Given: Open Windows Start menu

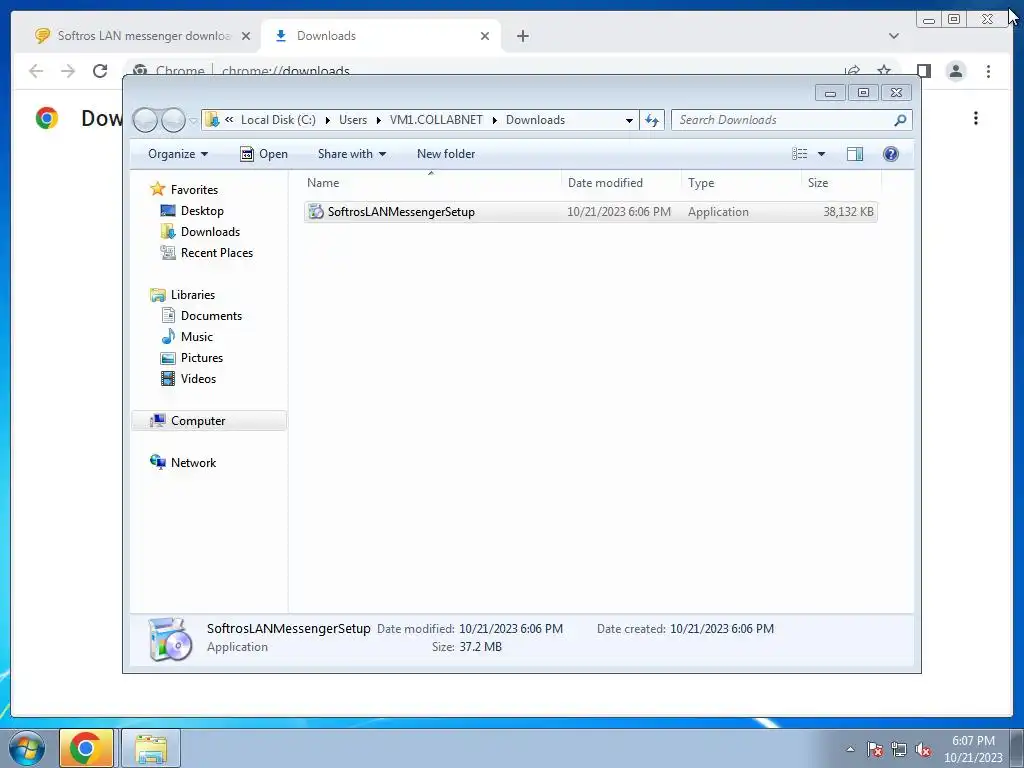Looking at the screenshot, I should tap(27, 748).
